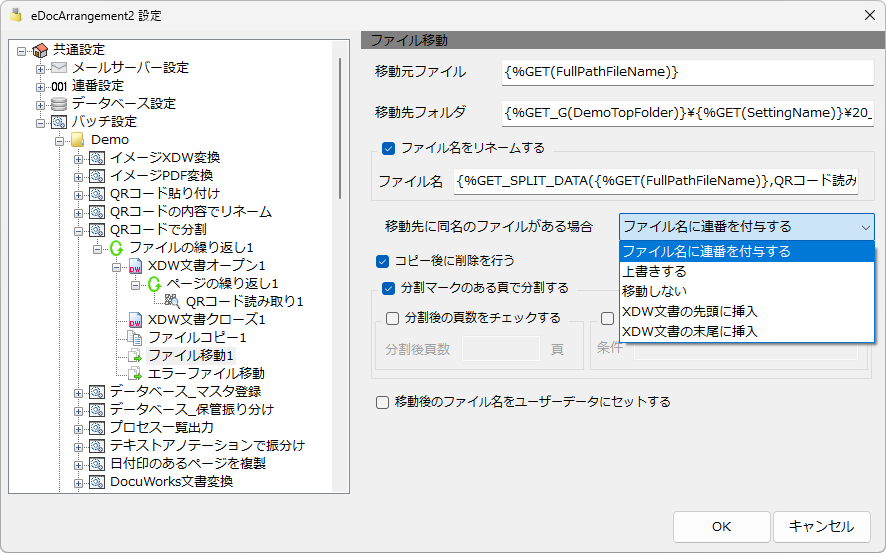Click the DocuWorks文書変換 batch icon
The width and height of the screenshot is (886, 553).
pos(97,482)
